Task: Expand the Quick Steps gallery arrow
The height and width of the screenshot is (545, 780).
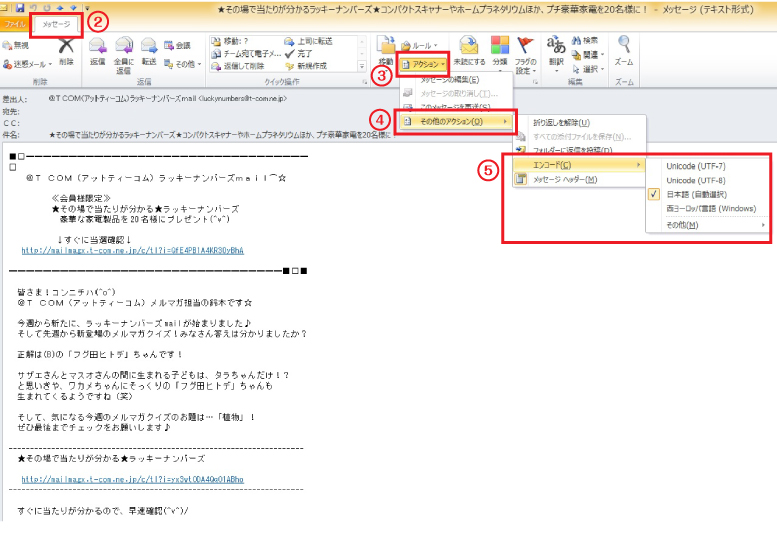Action: tap(362, 66)
